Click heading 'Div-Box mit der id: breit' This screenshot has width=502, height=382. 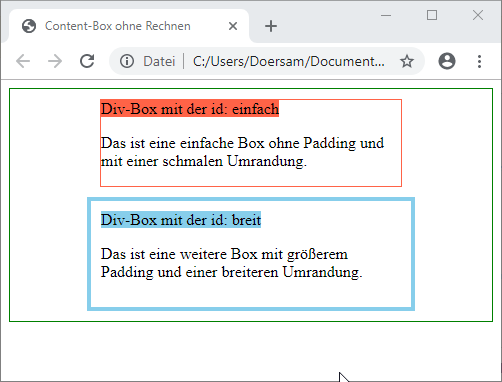point(181,220)
